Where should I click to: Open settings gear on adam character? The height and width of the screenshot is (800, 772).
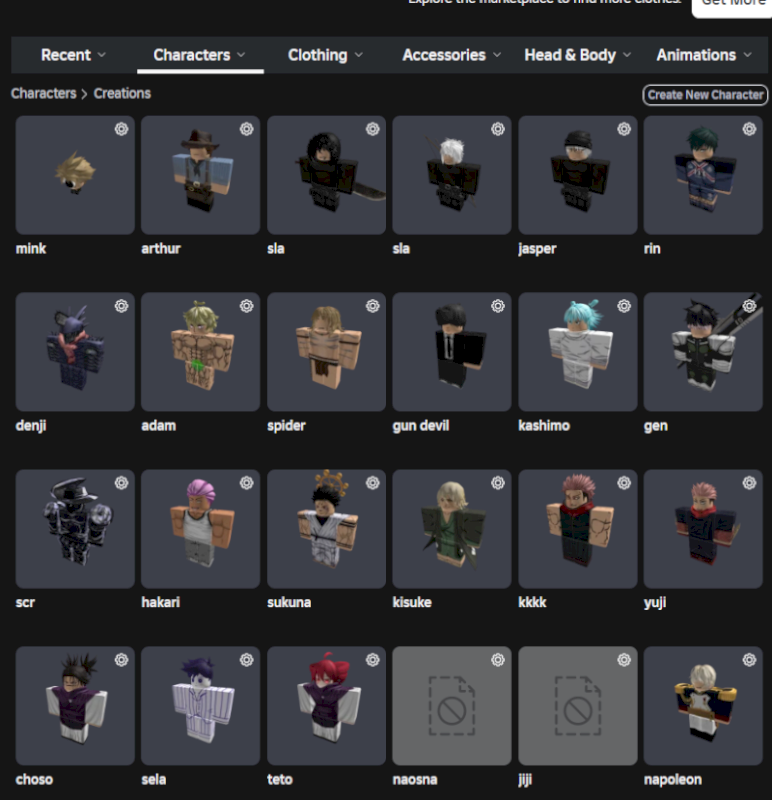pyautogui.click(x=246, y=306)
